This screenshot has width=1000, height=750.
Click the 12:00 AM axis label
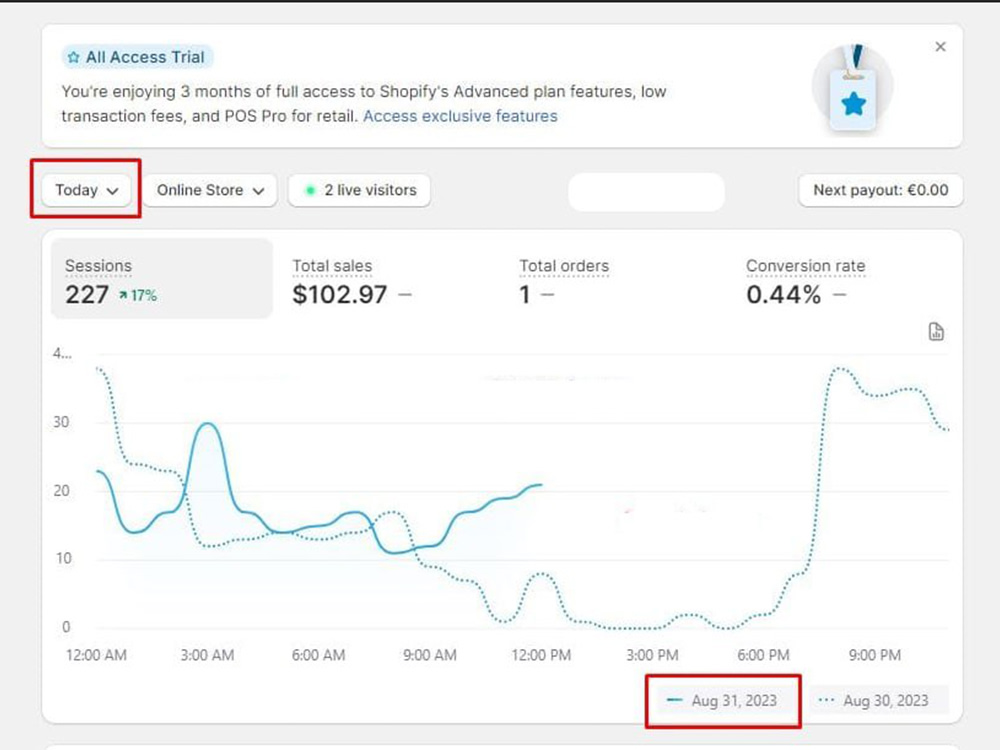(96, 655)
